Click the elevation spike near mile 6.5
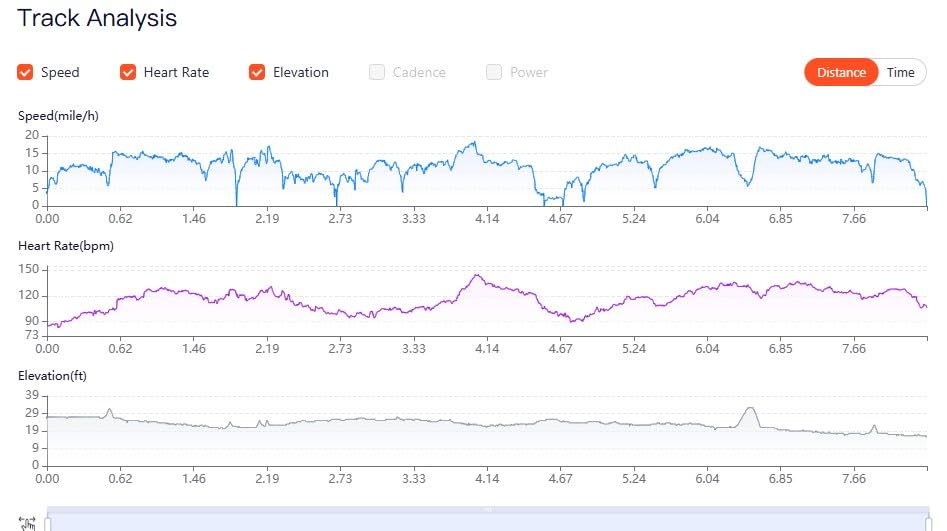Viewport: 947px width, 531px height. click(750, 409)
